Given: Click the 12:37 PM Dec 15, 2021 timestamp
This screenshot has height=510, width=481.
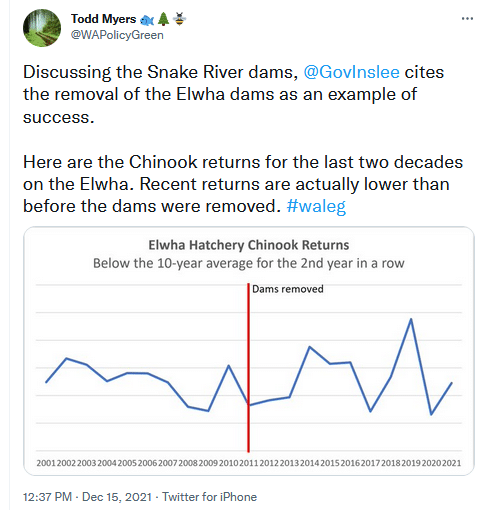Looking at the screenshot, I should (87, 497).
